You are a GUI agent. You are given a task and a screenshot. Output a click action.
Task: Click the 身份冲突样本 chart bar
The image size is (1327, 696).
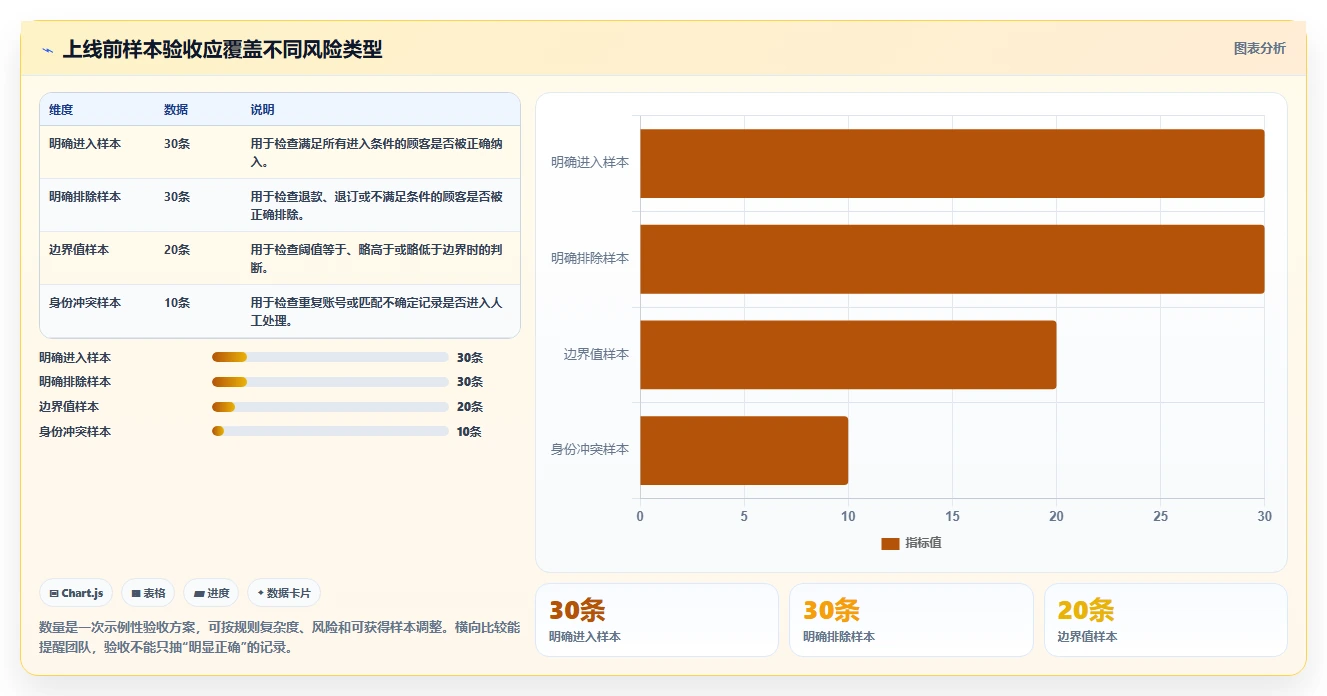(744, 450)
